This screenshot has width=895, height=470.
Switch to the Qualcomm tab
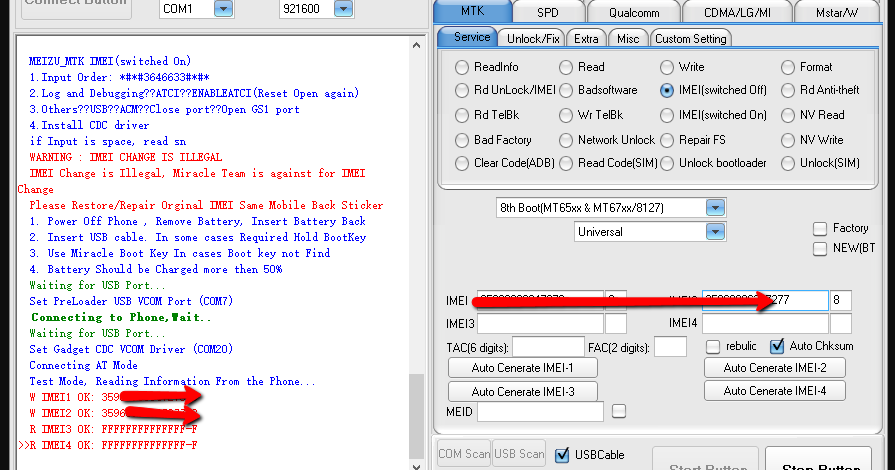click(x=634, y=12)
